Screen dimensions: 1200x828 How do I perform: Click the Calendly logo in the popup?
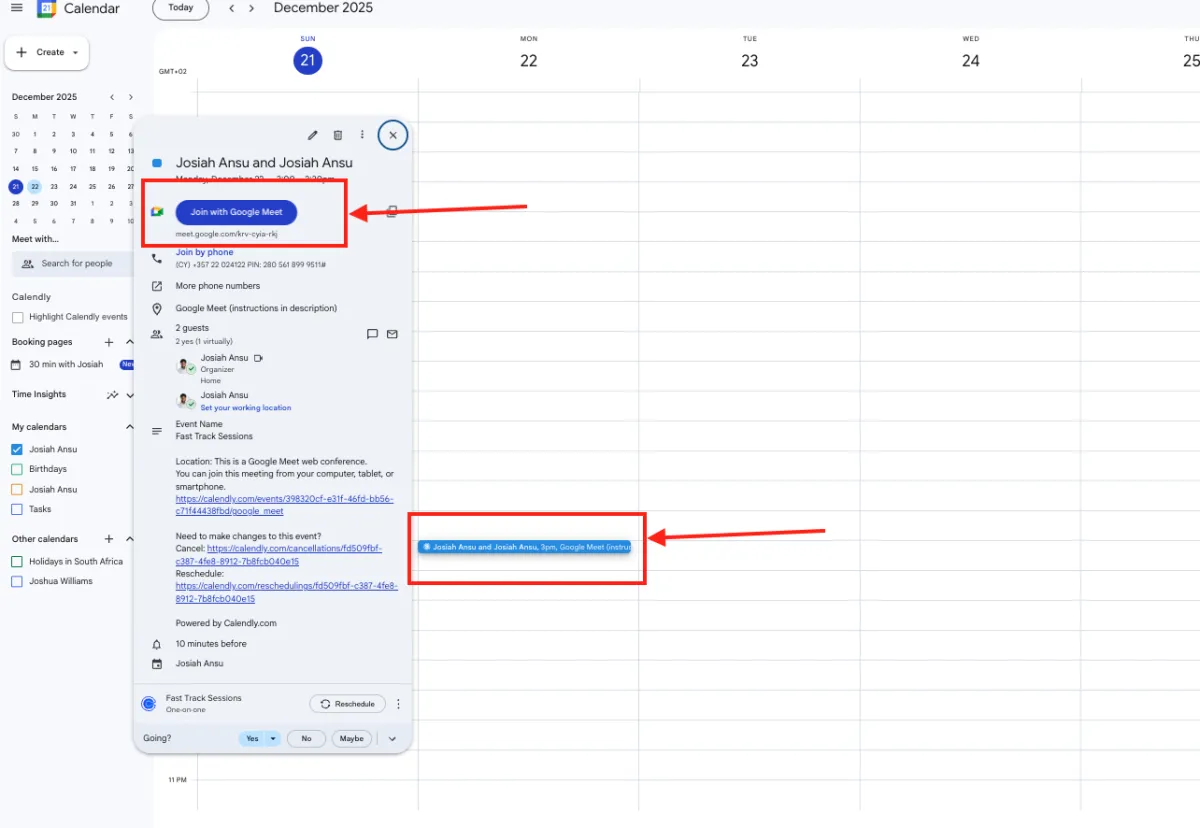(149, 704)
